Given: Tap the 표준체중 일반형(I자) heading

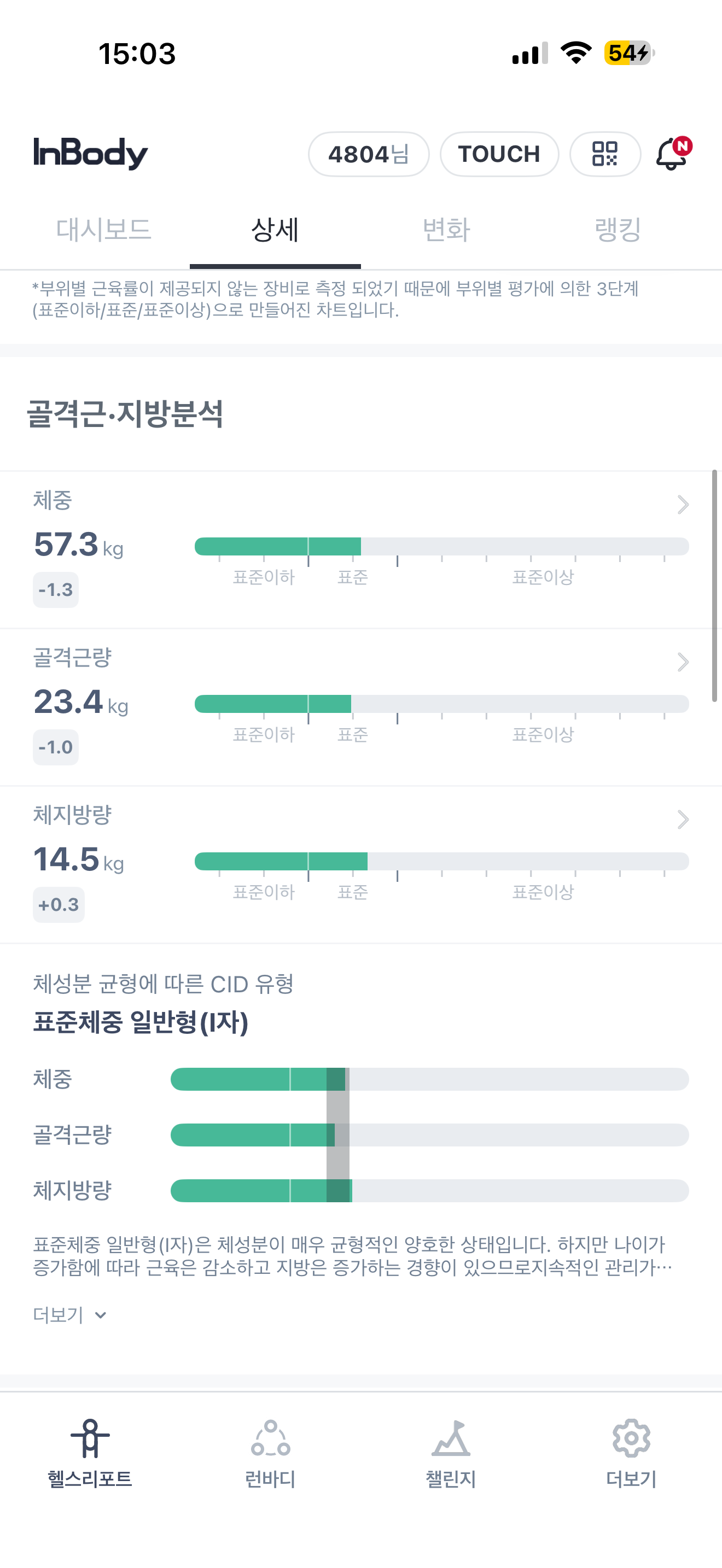Looking at the screenshot, I should [x=141, y=1022].
